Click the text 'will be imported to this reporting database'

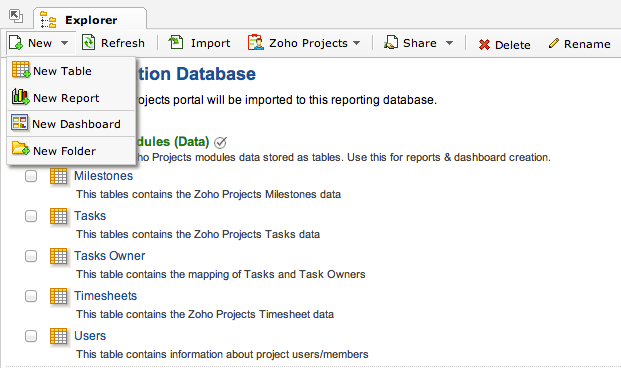[322, 100]
